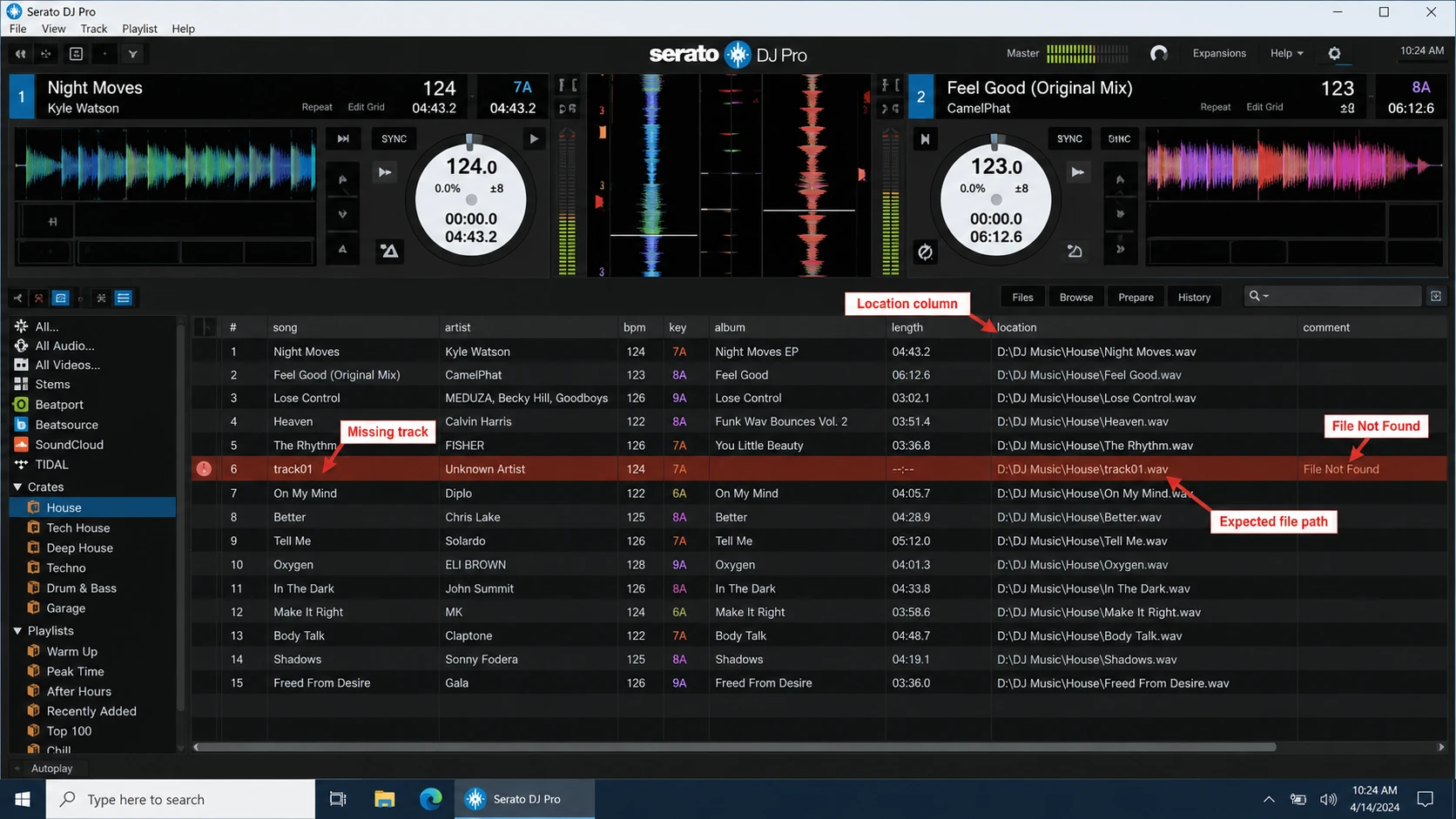Image resolution: width=1456 pixels, height=819 pixels.
Task: Click the missing file warning icon on track01
Action: 204,469
